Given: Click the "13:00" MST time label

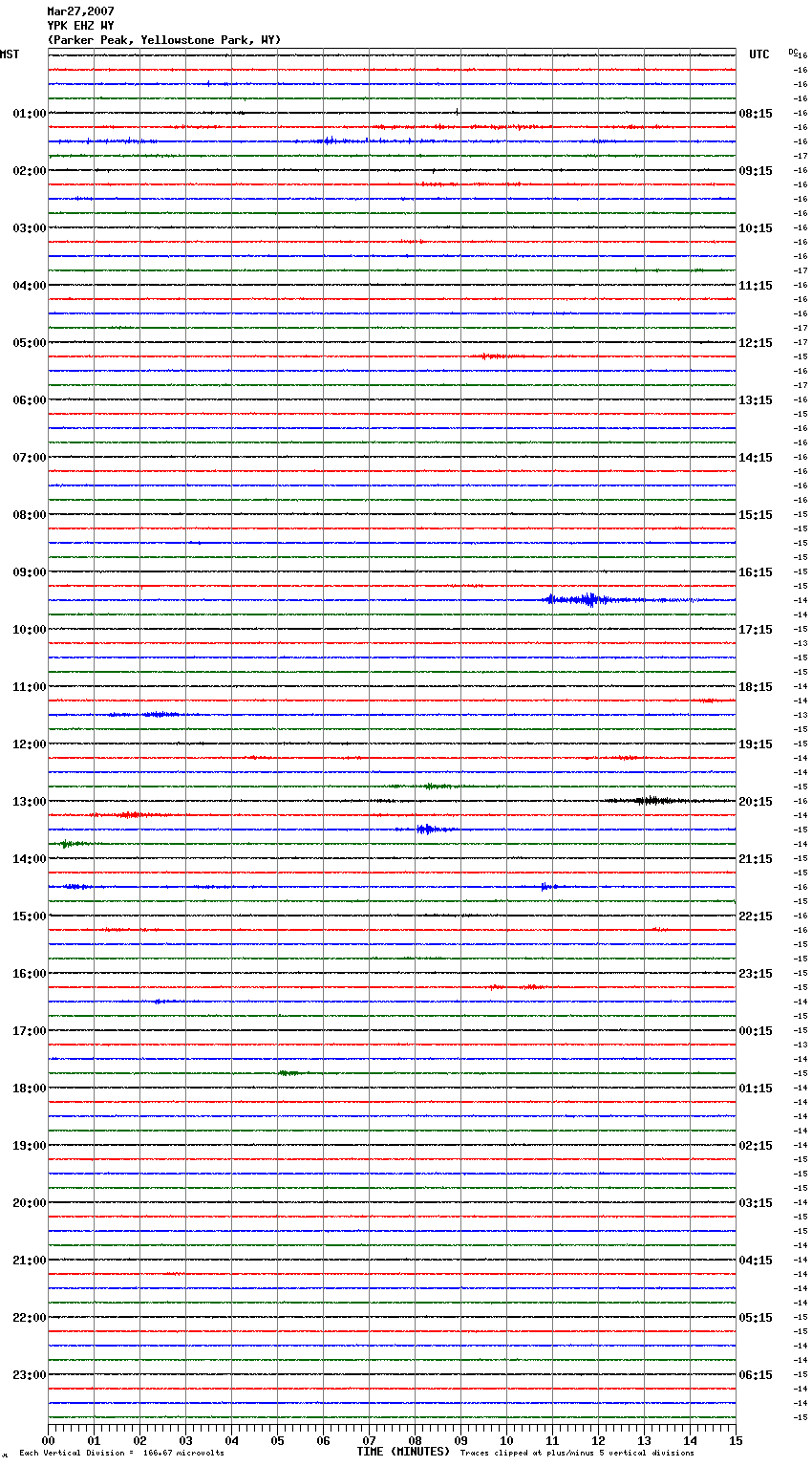Looking at the screenshot, I should coord(30,802).
